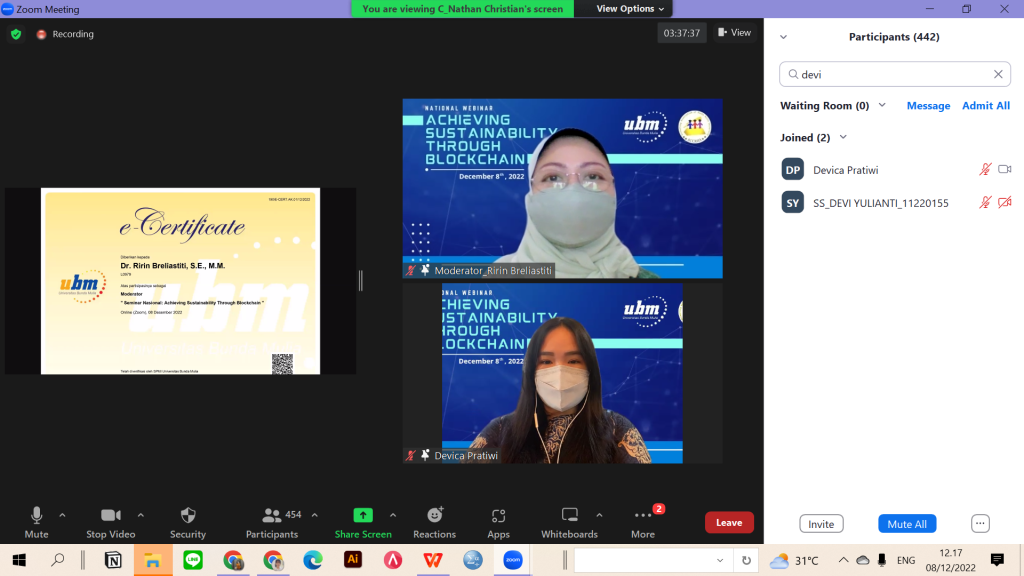Show hidden system tray icons
The height and width of the screenshot is (576, 1024).
point(844,560)
